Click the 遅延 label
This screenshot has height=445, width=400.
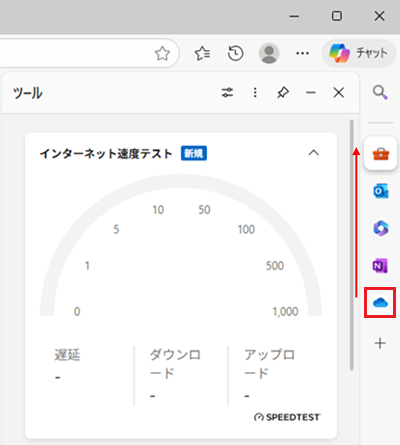tap(67, 355)
